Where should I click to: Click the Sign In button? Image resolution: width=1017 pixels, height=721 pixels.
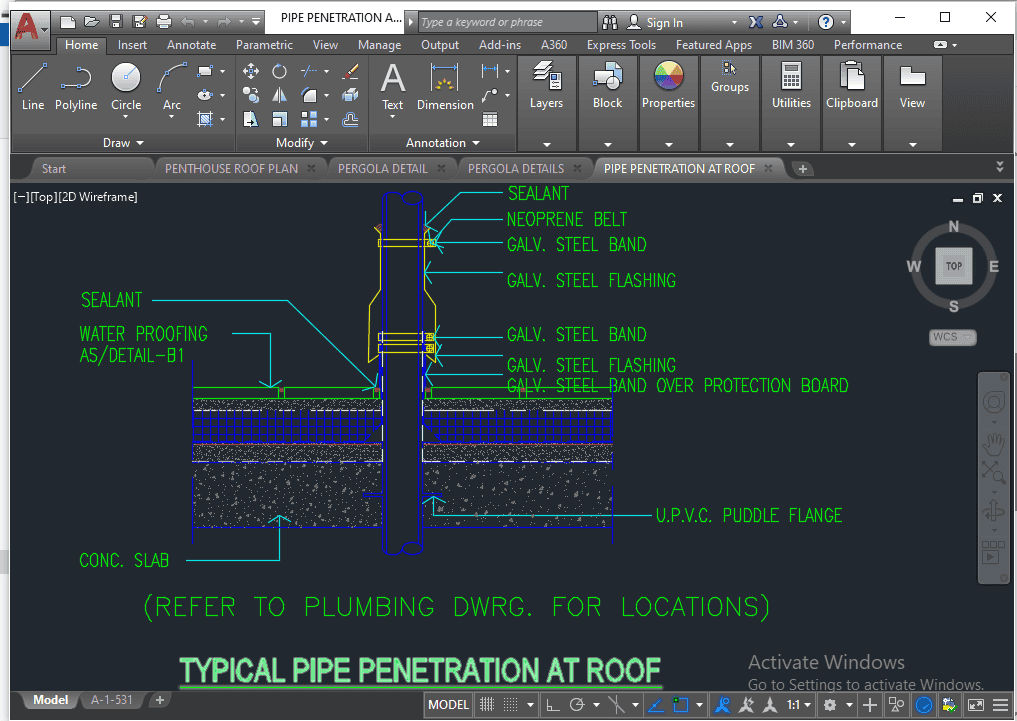click(x=664, y=22)
